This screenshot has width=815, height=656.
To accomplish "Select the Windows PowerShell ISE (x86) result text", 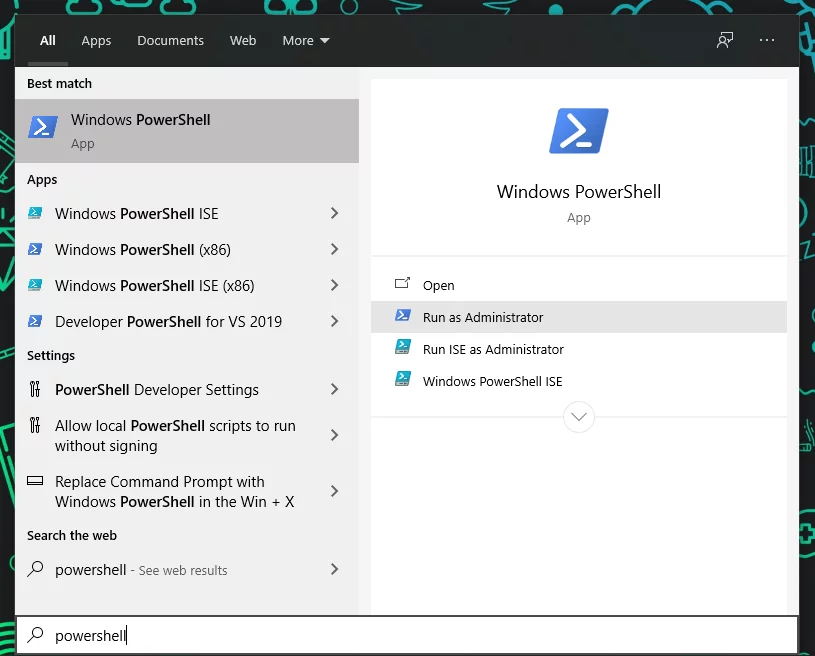I will (154, 285).
